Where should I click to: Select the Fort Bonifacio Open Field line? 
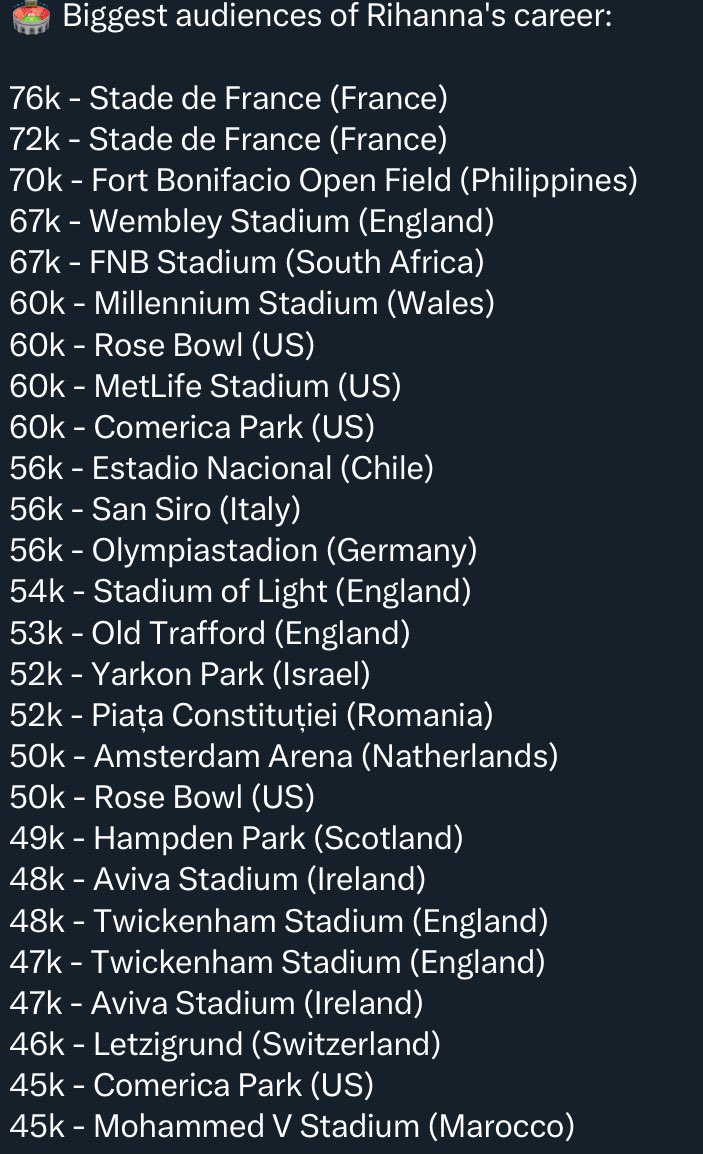323,181
